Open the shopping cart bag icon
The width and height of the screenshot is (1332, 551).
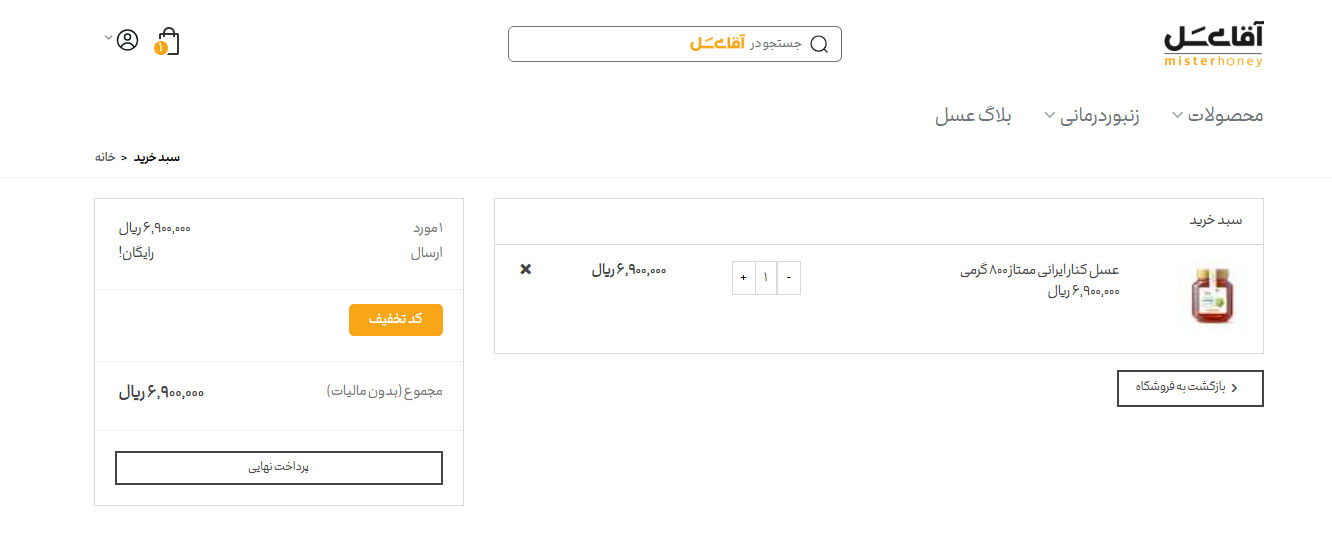(x=168, y=42)
